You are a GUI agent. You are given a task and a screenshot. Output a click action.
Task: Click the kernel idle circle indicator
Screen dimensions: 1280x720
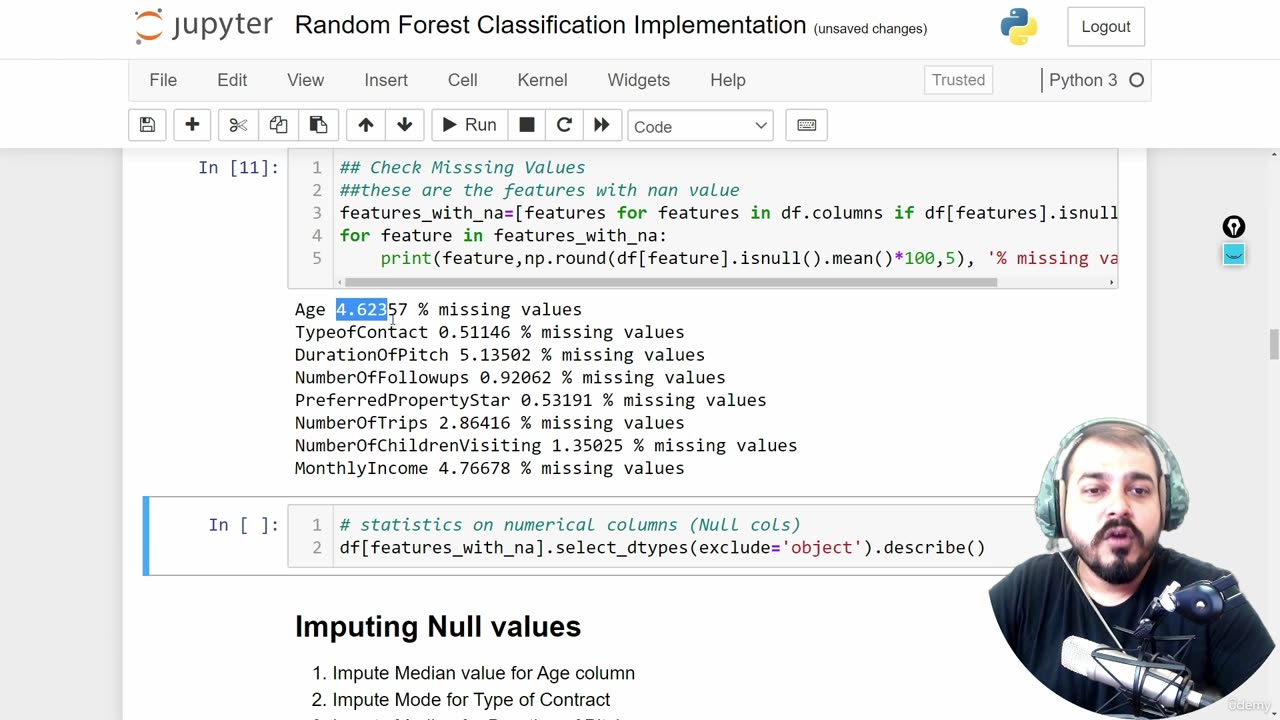1137,80
